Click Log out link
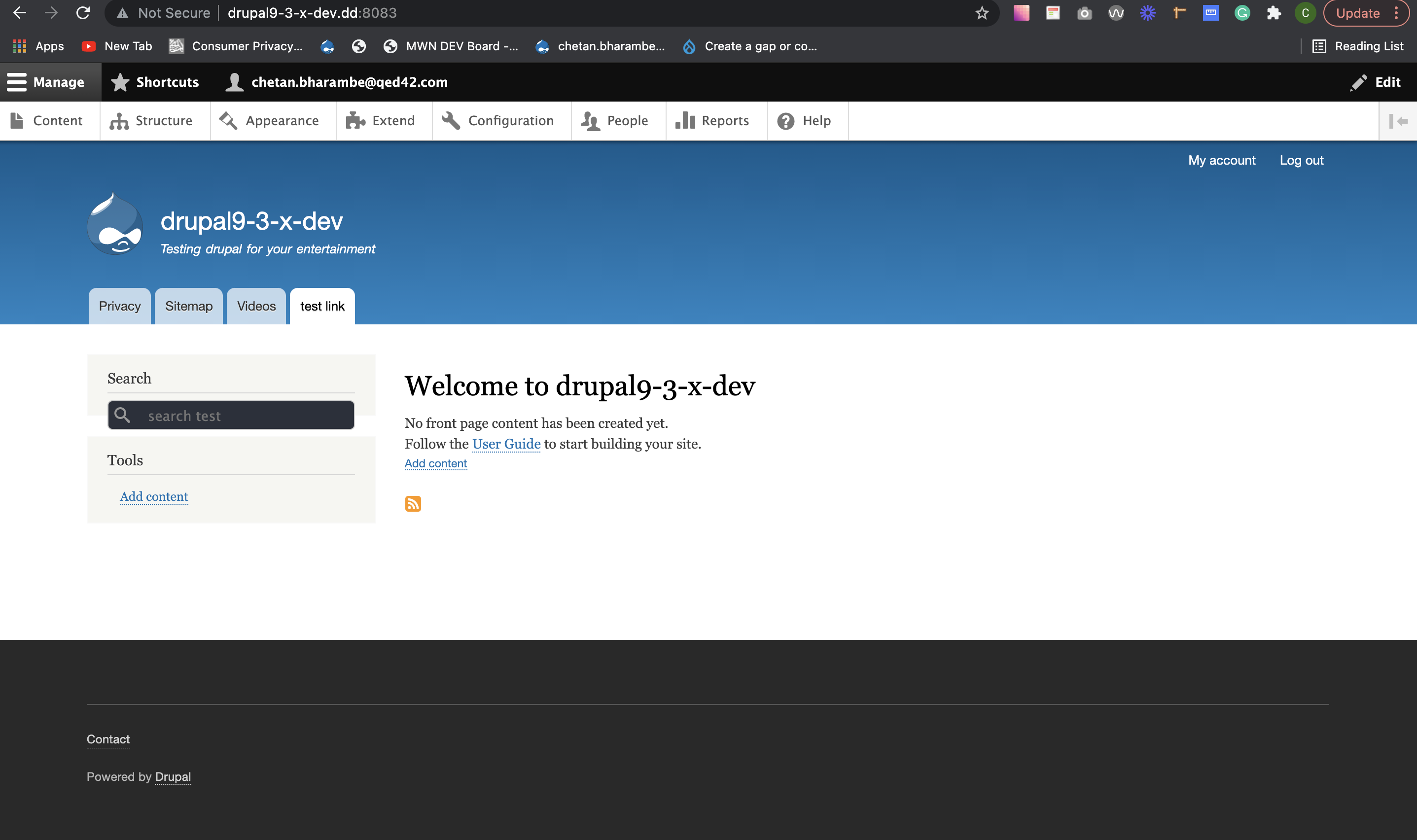 1301,160
